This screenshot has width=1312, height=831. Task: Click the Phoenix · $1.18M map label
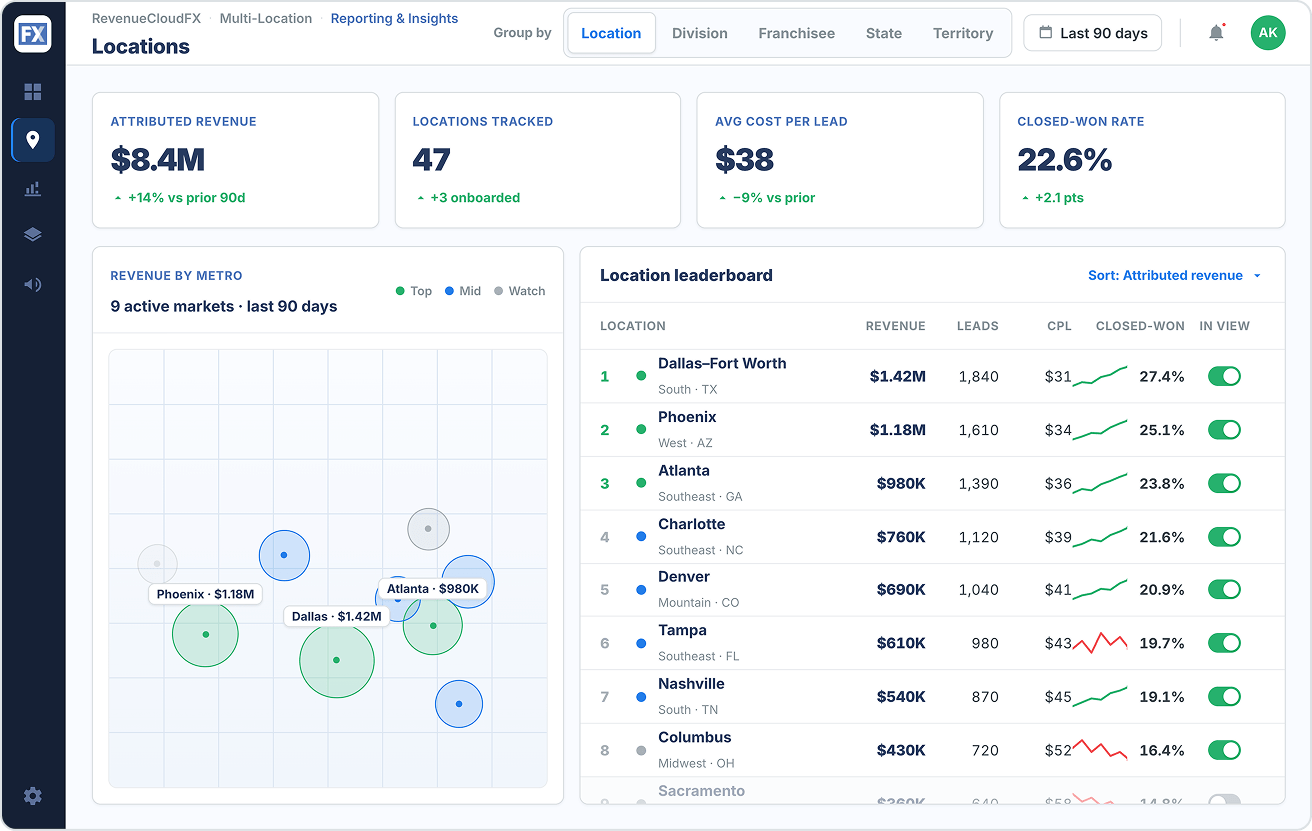(x=206, y=594)
